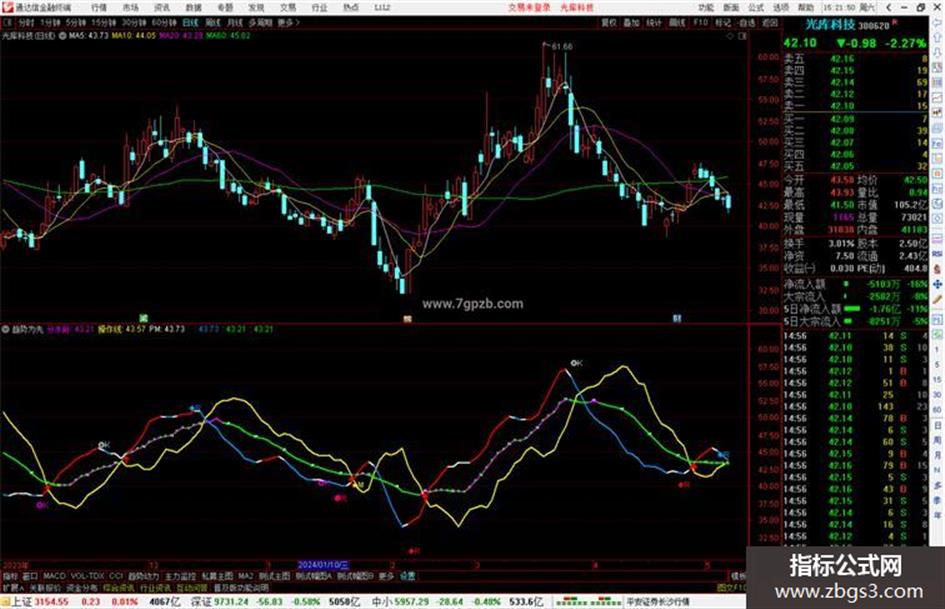This screenshot has width=945, height=609.
Task: Click the back arrow in title bar
Action: click(888, 8)
